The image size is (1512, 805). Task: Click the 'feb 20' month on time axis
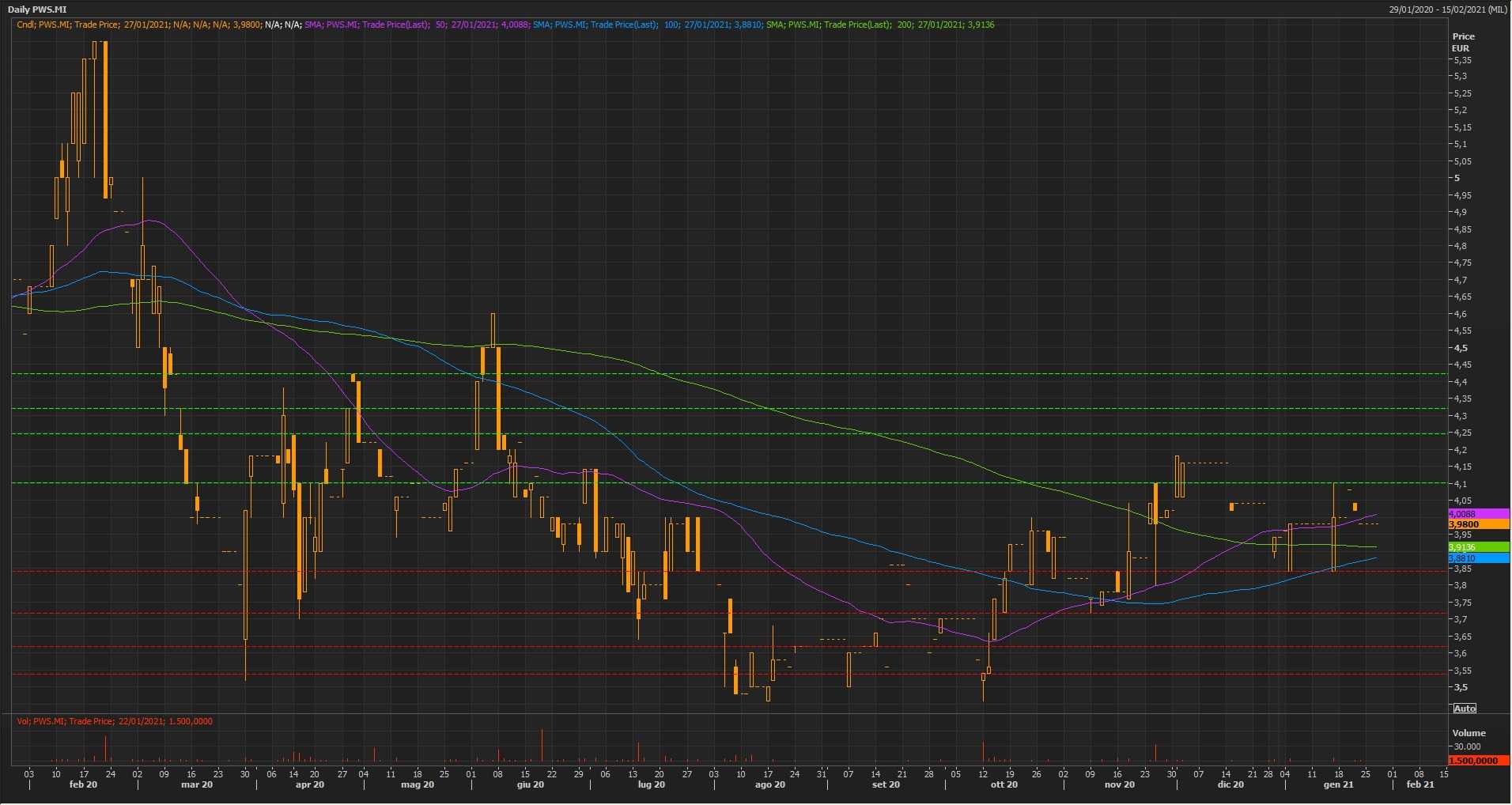83,785
